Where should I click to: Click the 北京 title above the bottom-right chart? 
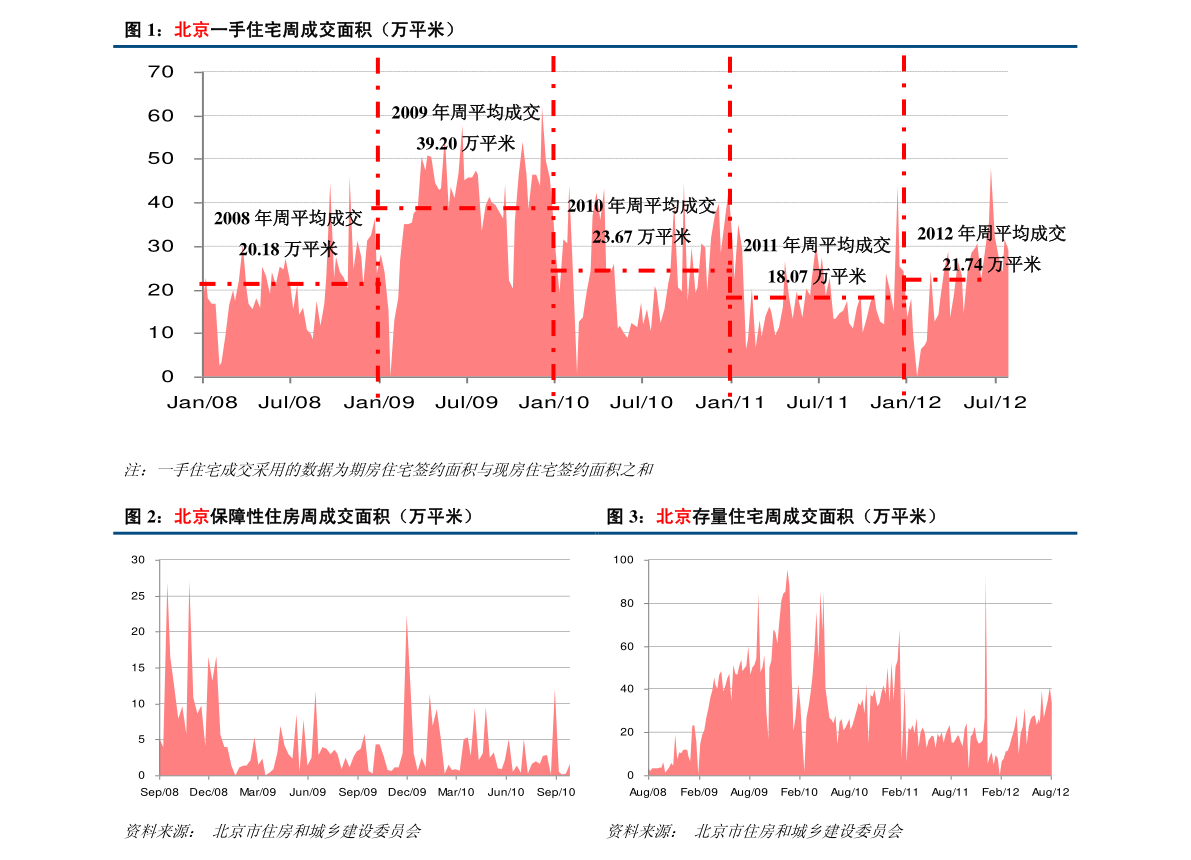[673, 516]
